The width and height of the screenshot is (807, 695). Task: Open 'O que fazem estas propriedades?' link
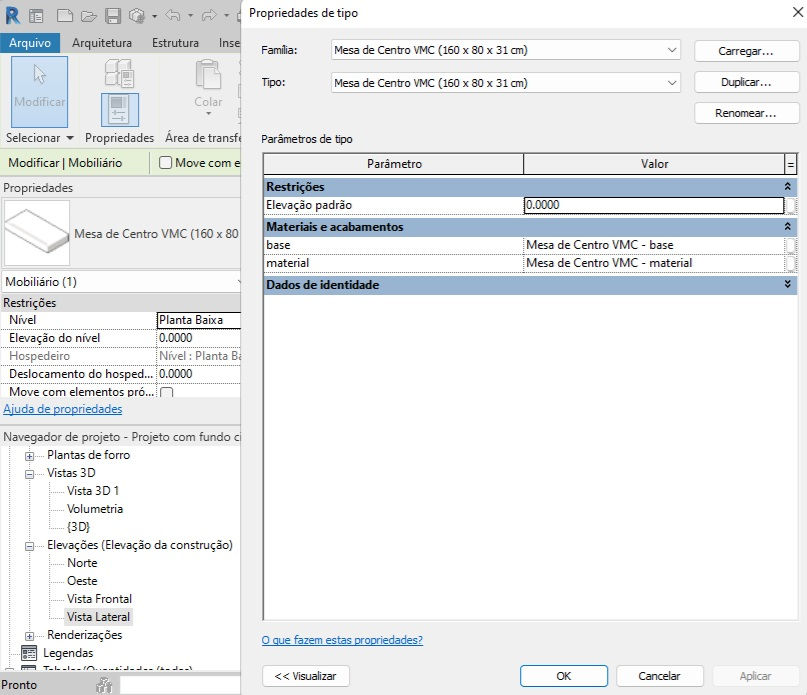[x=342, y=640]
